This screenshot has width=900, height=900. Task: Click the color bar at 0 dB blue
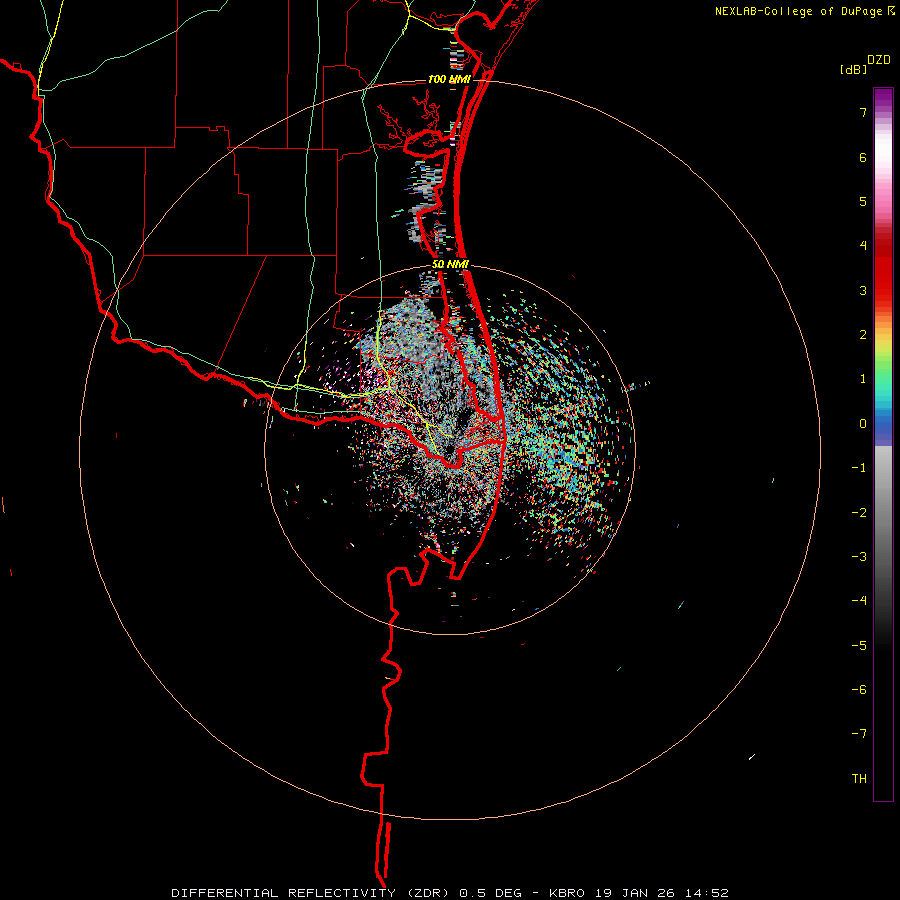tap(883, 424)
